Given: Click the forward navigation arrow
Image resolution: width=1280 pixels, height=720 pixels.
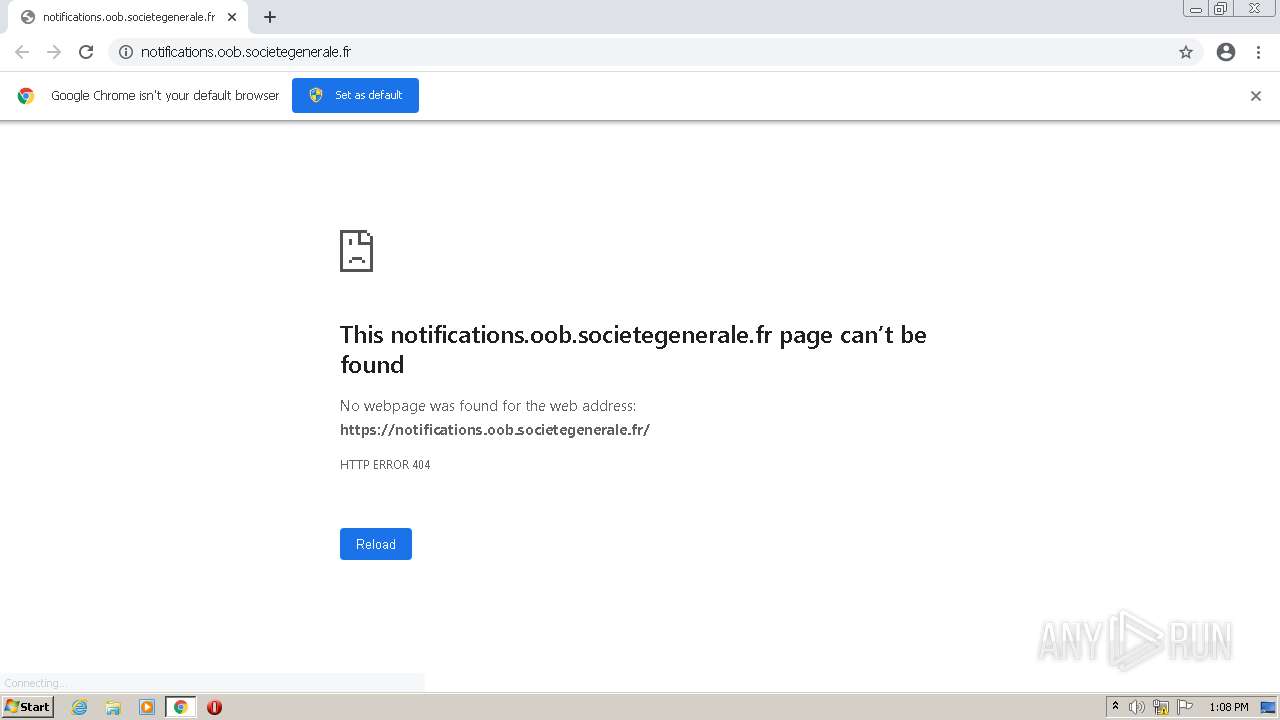Looking at the screenshot, I should coord(54,52).
